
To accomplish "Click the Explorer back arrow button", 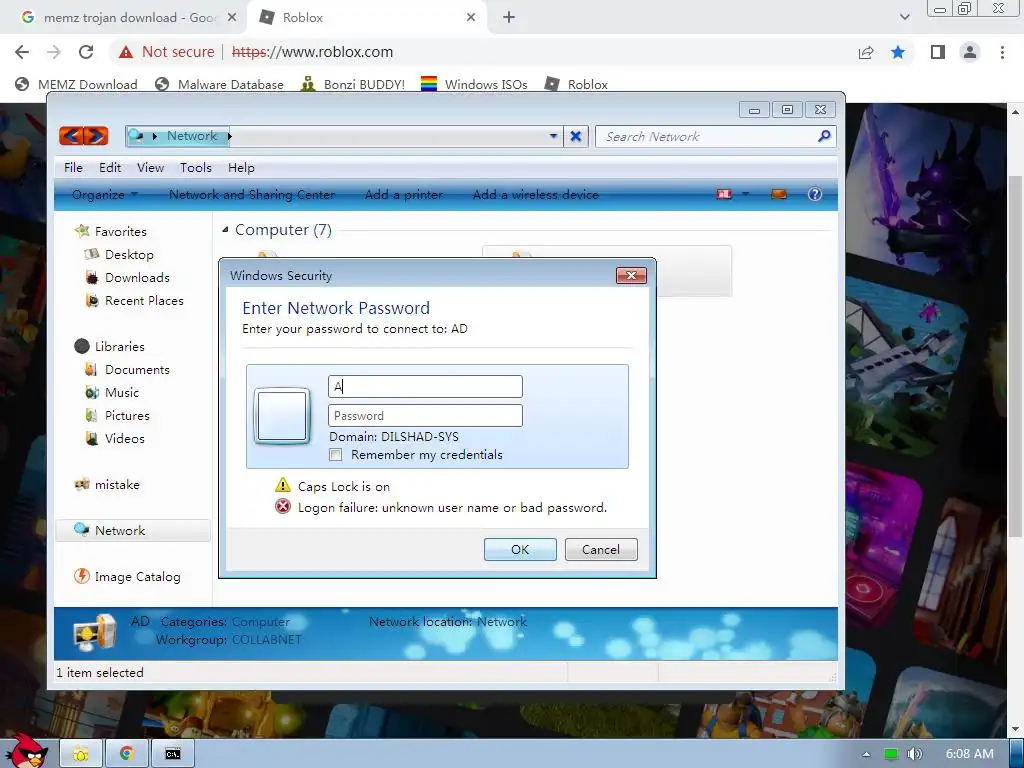I will coord(71,136).
